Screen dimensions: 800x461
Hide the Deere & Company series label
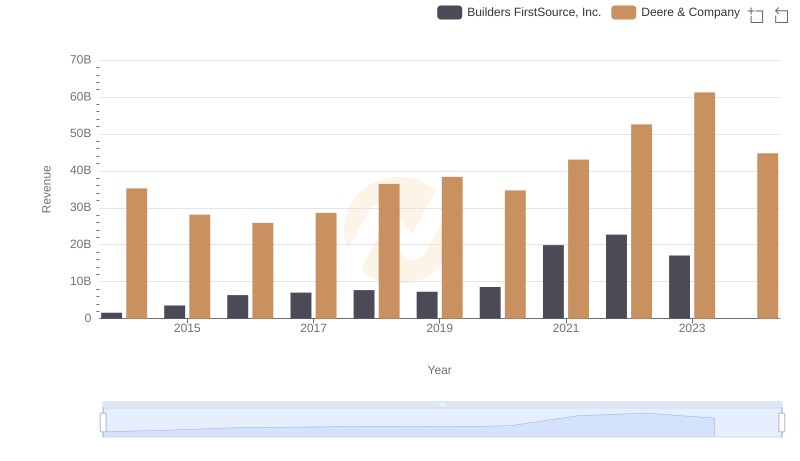(x=690, y=12)
